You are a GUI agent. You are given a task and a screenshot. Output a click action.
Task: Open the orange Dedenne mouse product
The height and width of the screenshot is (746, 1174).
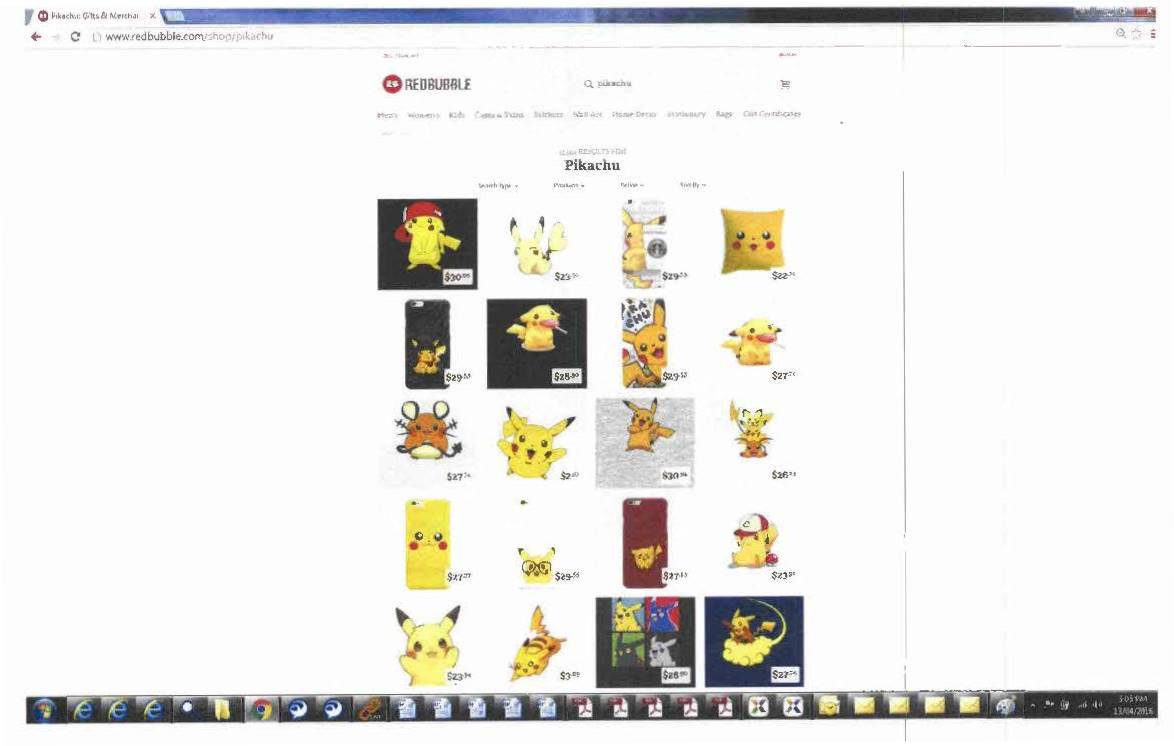[x=428, y=443]
